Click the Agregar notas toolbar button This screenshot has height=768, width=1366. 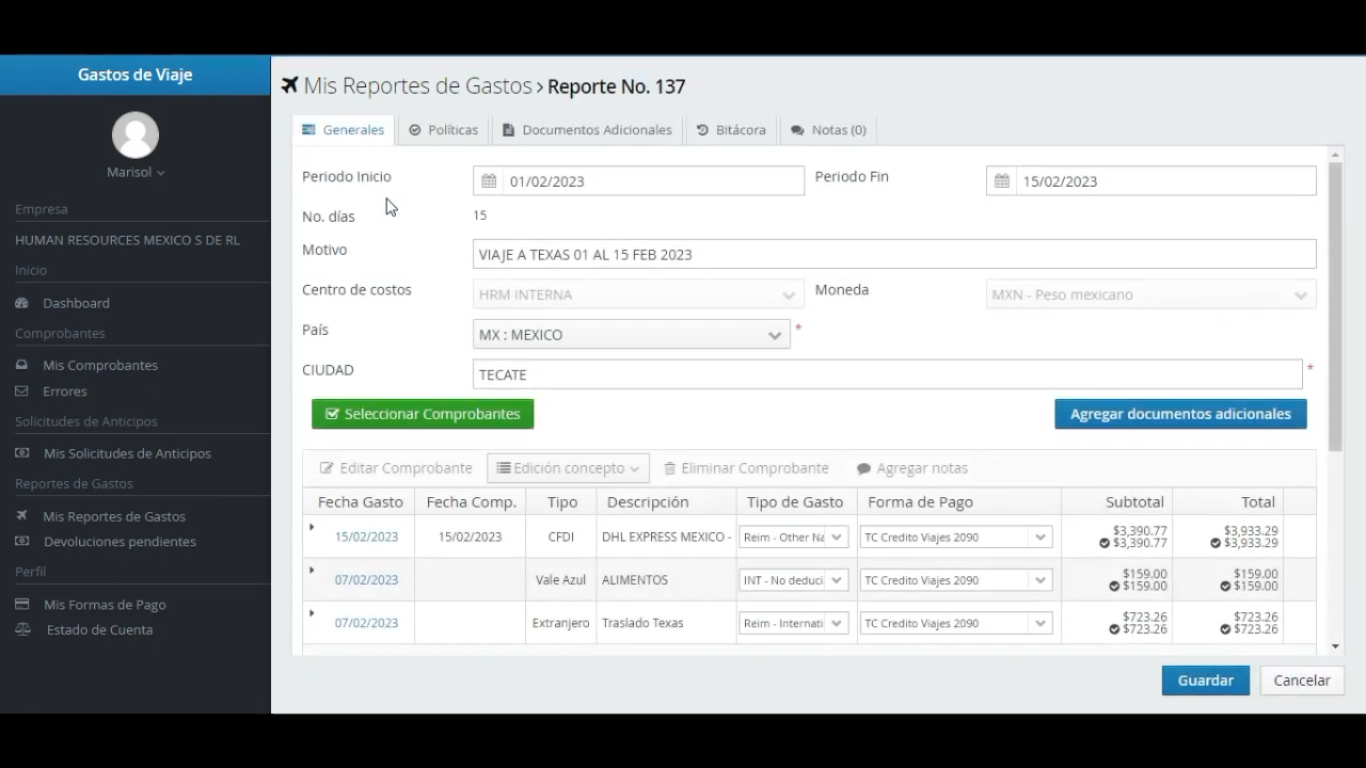912,468
